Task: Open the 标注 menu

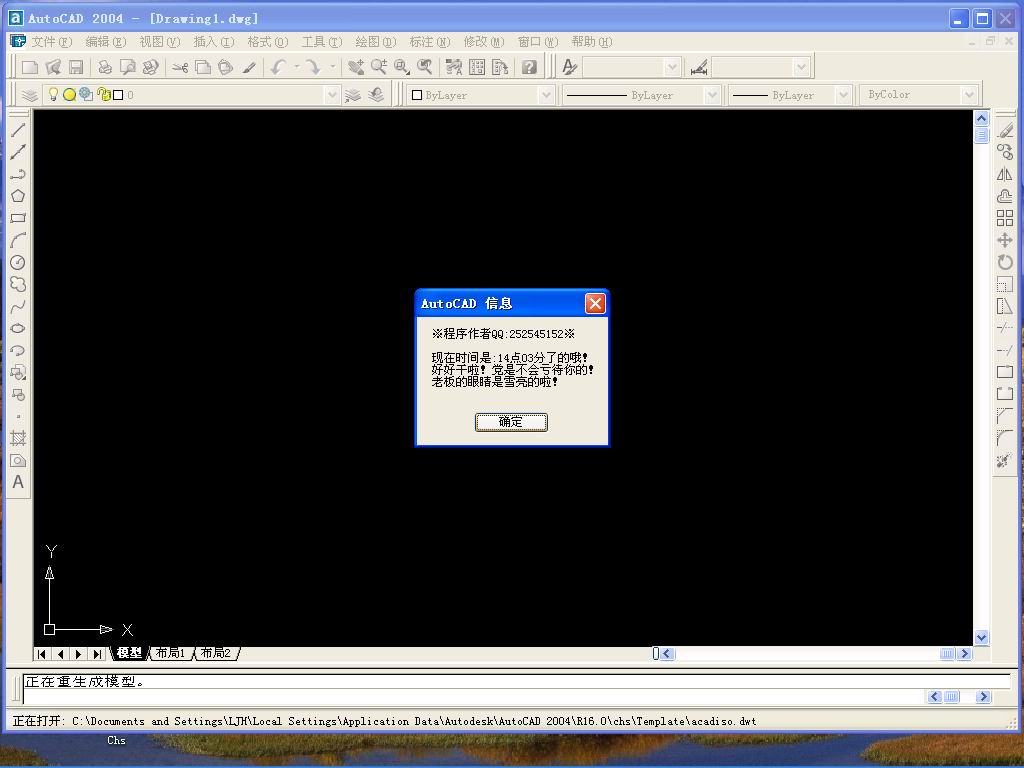Action: tap(430, 42)
